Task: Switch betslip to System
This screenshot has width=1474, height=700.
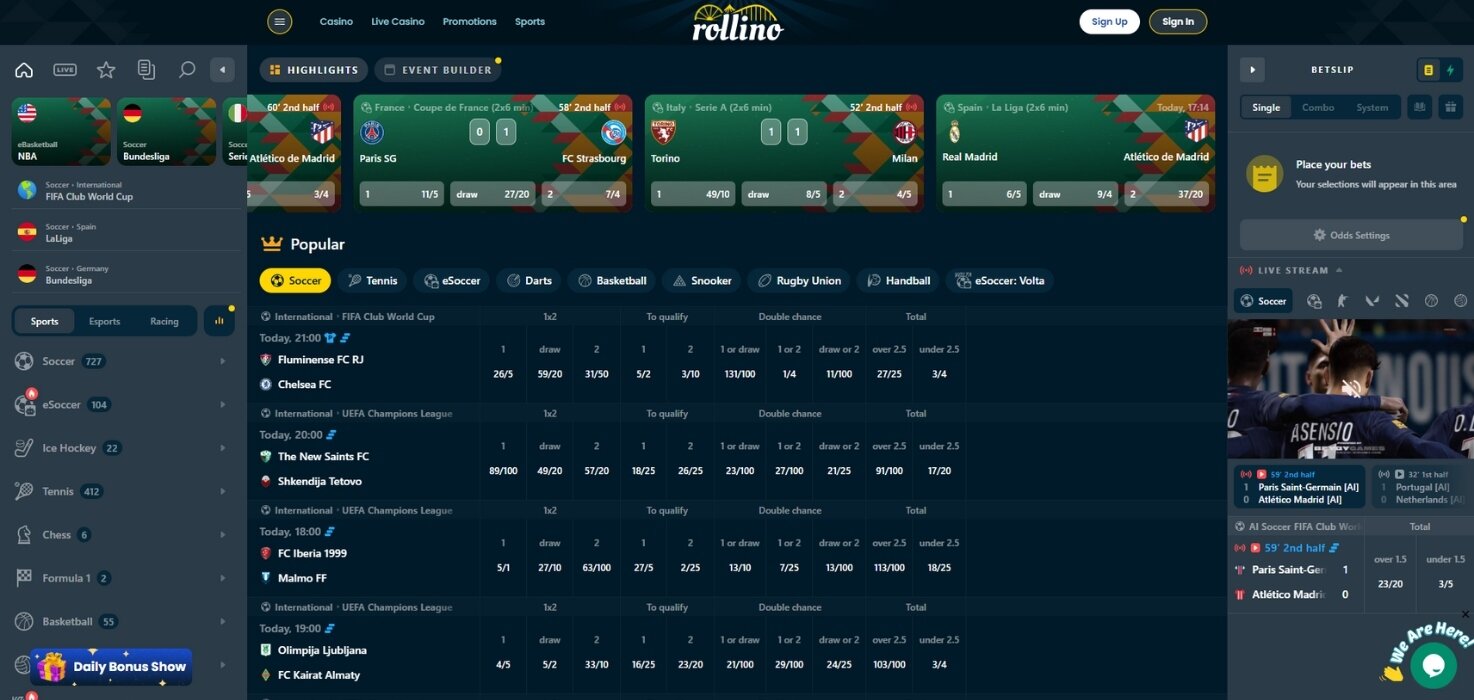Action: tap(1372, 107)
